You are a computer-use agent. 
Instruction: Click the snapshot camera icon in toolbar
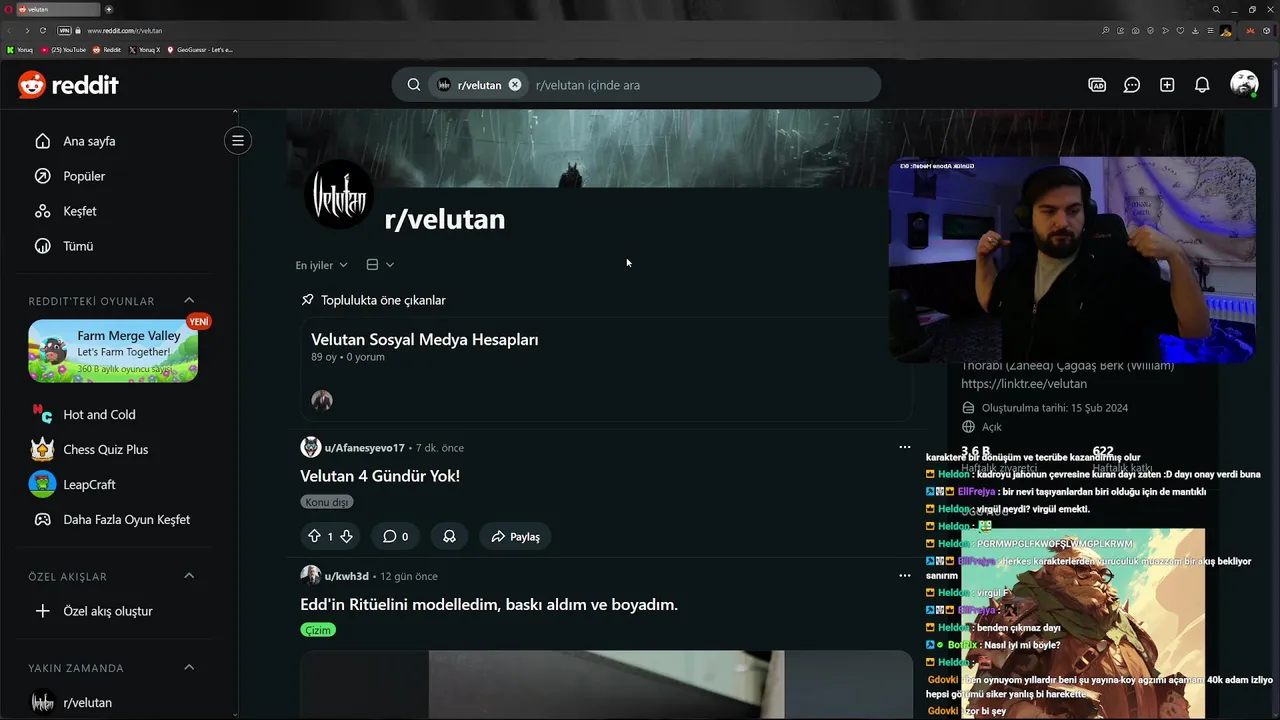pyautogui.click(x=1135, y=31)
